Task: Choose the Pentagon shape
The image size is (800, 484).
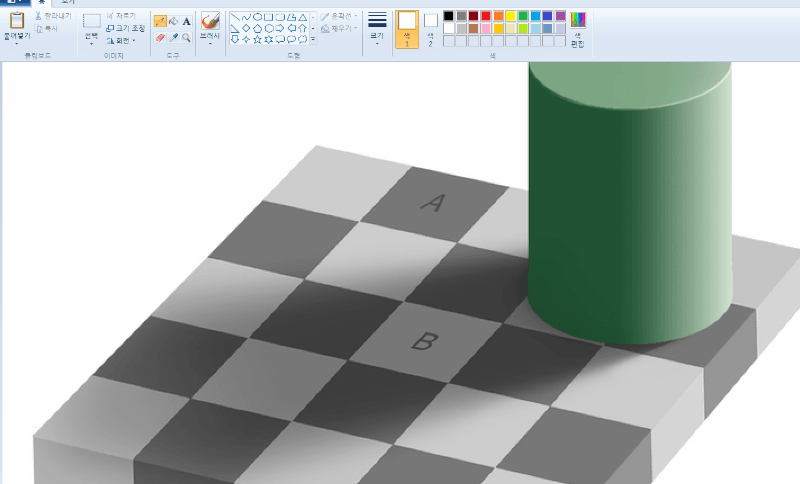Action: click(258, 28)
